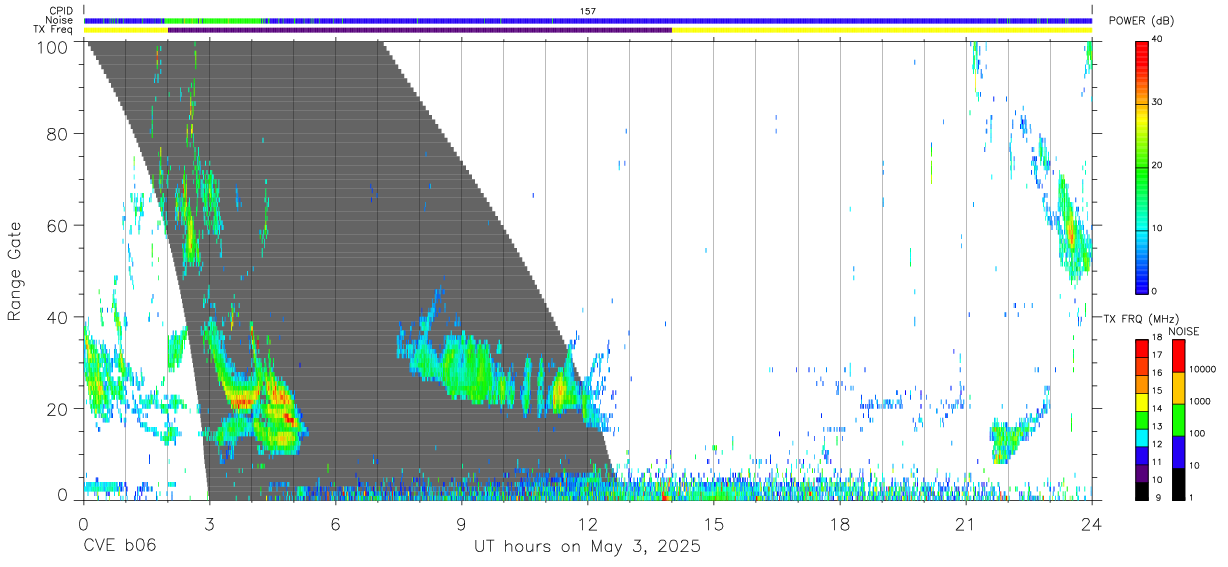Click the CVE b06 radar label
Screen dimensions: 1228x567
(119, 547)
